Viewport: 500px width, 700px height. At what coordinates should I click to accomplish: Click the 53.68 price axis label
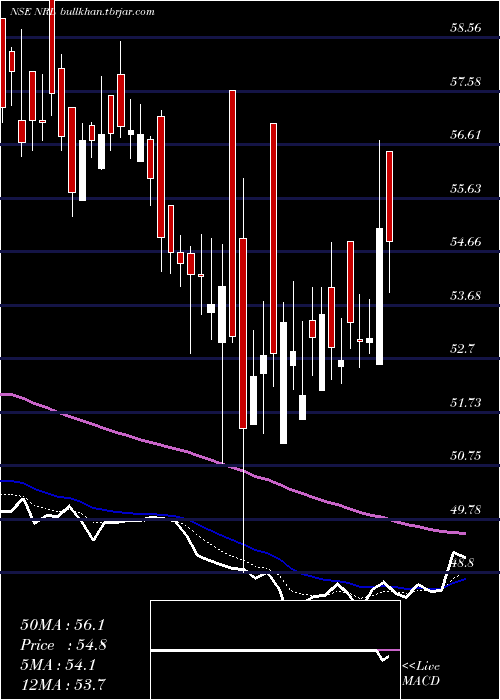(x=465, y=295)
